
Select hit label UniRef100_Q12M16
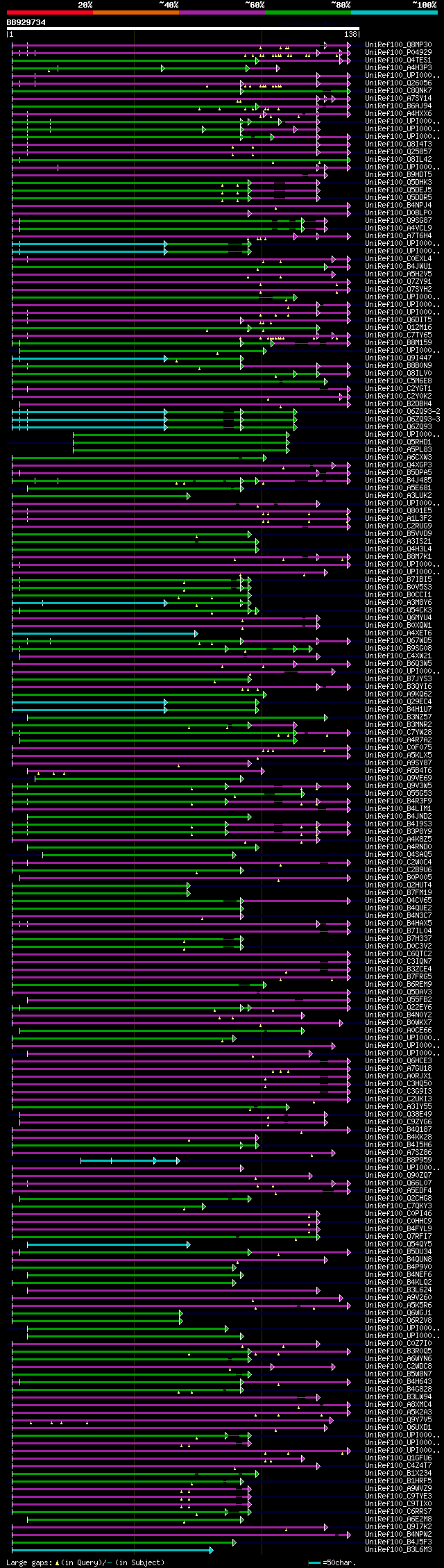click(x=398, y=327)
